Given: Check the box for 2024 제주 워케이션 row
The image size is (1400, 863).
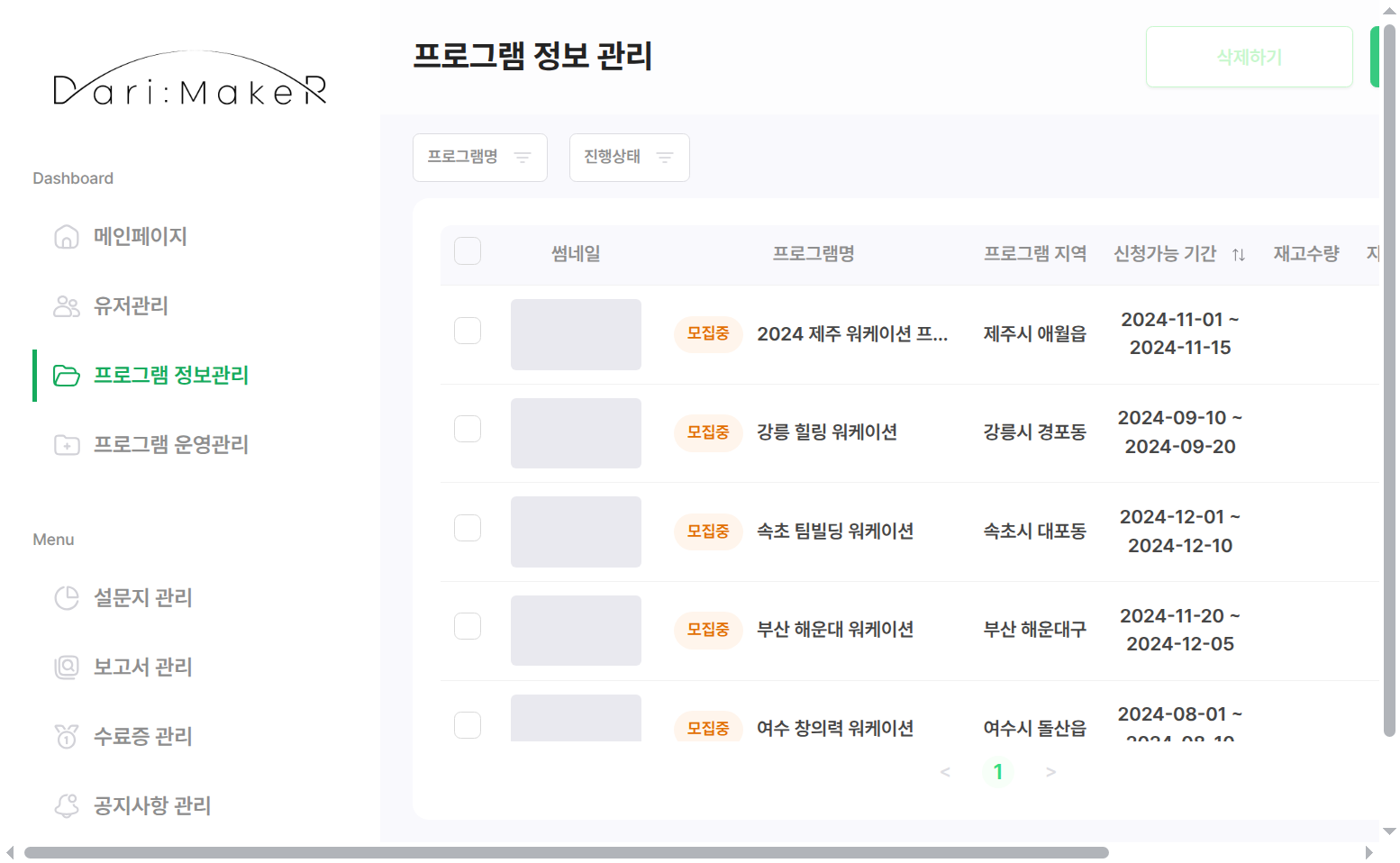Looking at the screenshot, I should click(468, 331).
